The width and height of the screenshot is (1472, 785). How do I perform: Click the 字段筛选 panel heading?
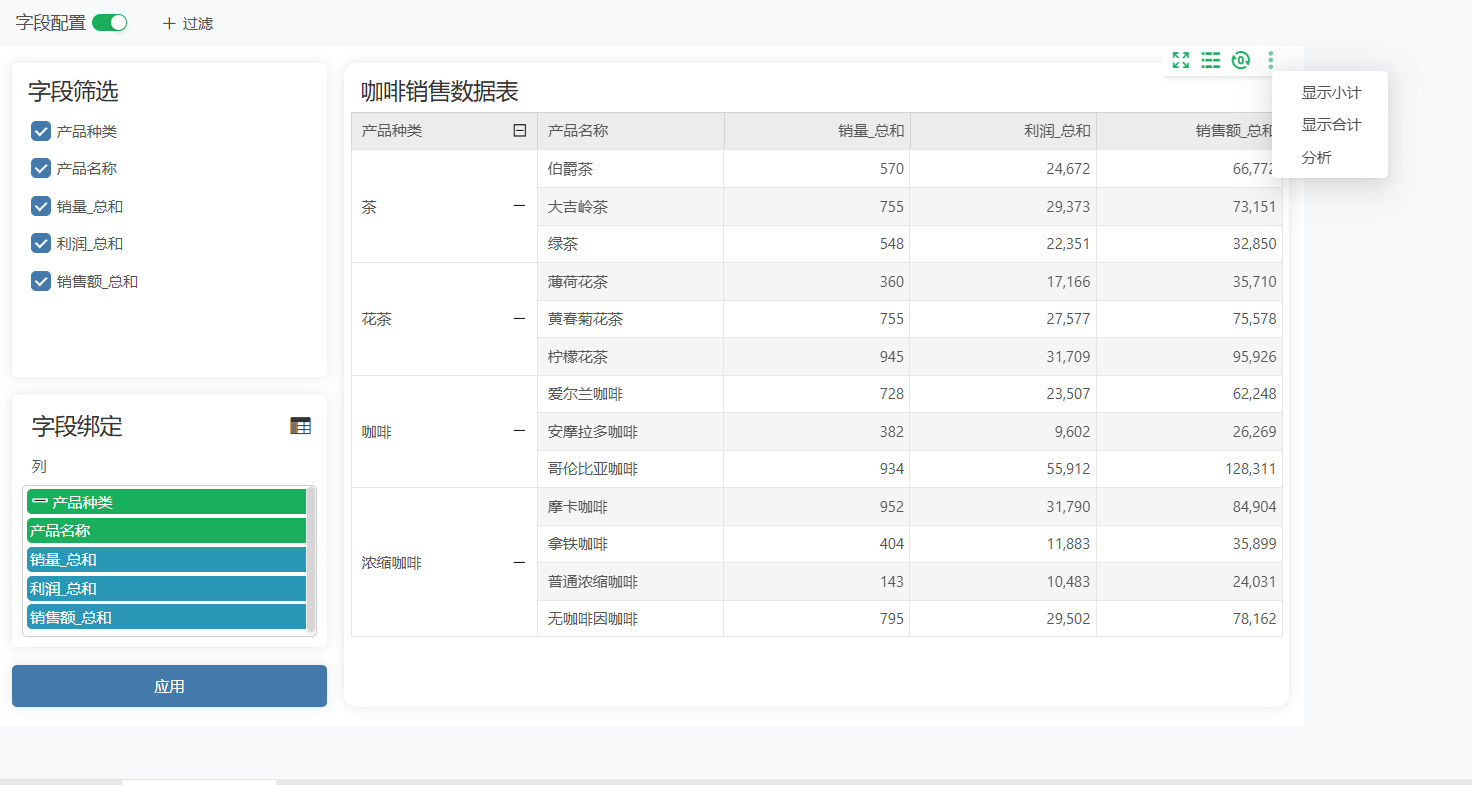coord(73,91)
